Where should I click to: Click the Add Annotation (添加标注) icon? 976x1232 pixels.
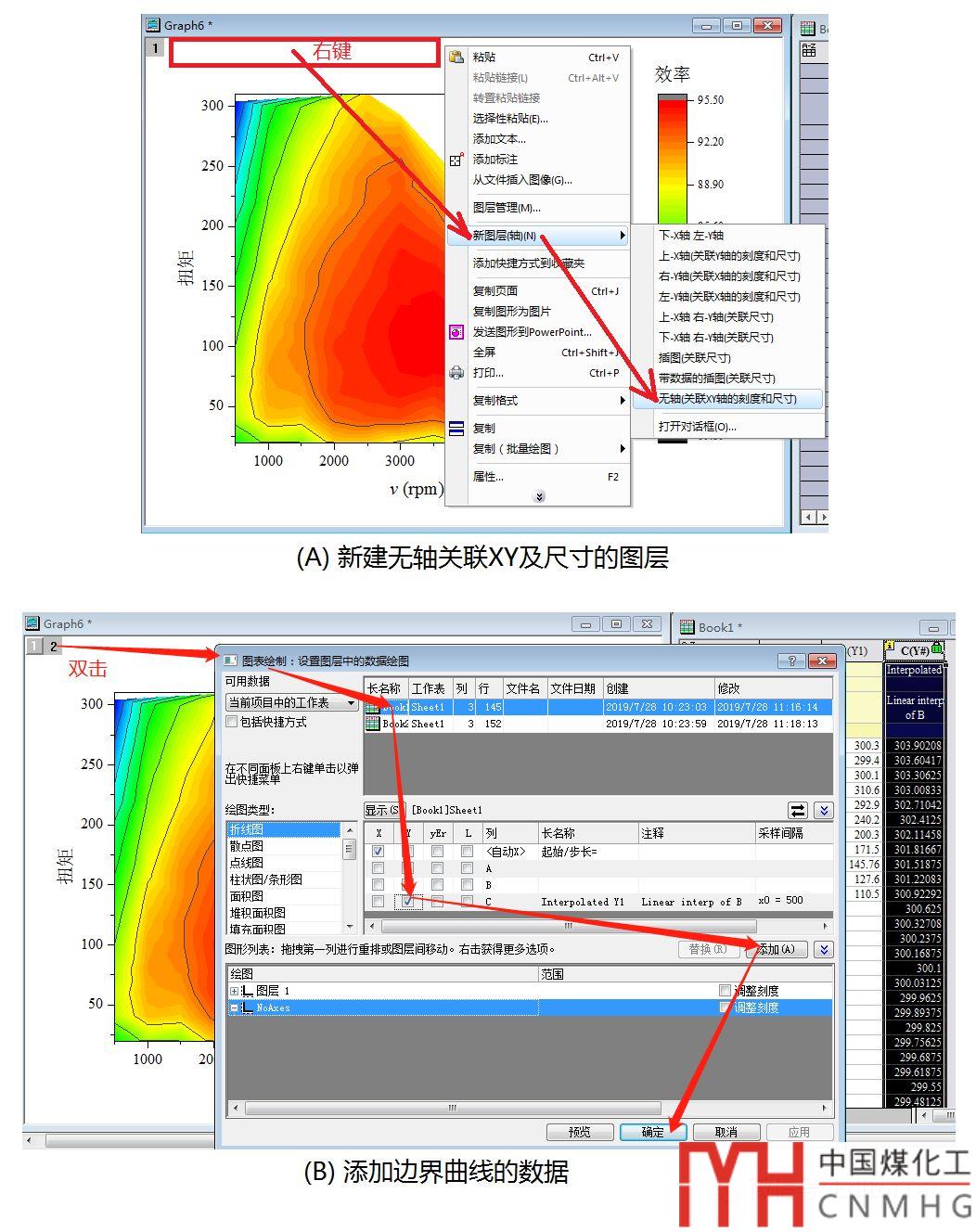click(456, 160)
